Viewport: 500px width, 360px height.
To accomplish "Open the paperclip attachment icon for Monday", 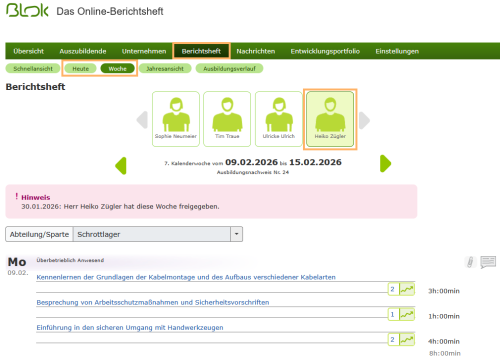I will [470, 262].
